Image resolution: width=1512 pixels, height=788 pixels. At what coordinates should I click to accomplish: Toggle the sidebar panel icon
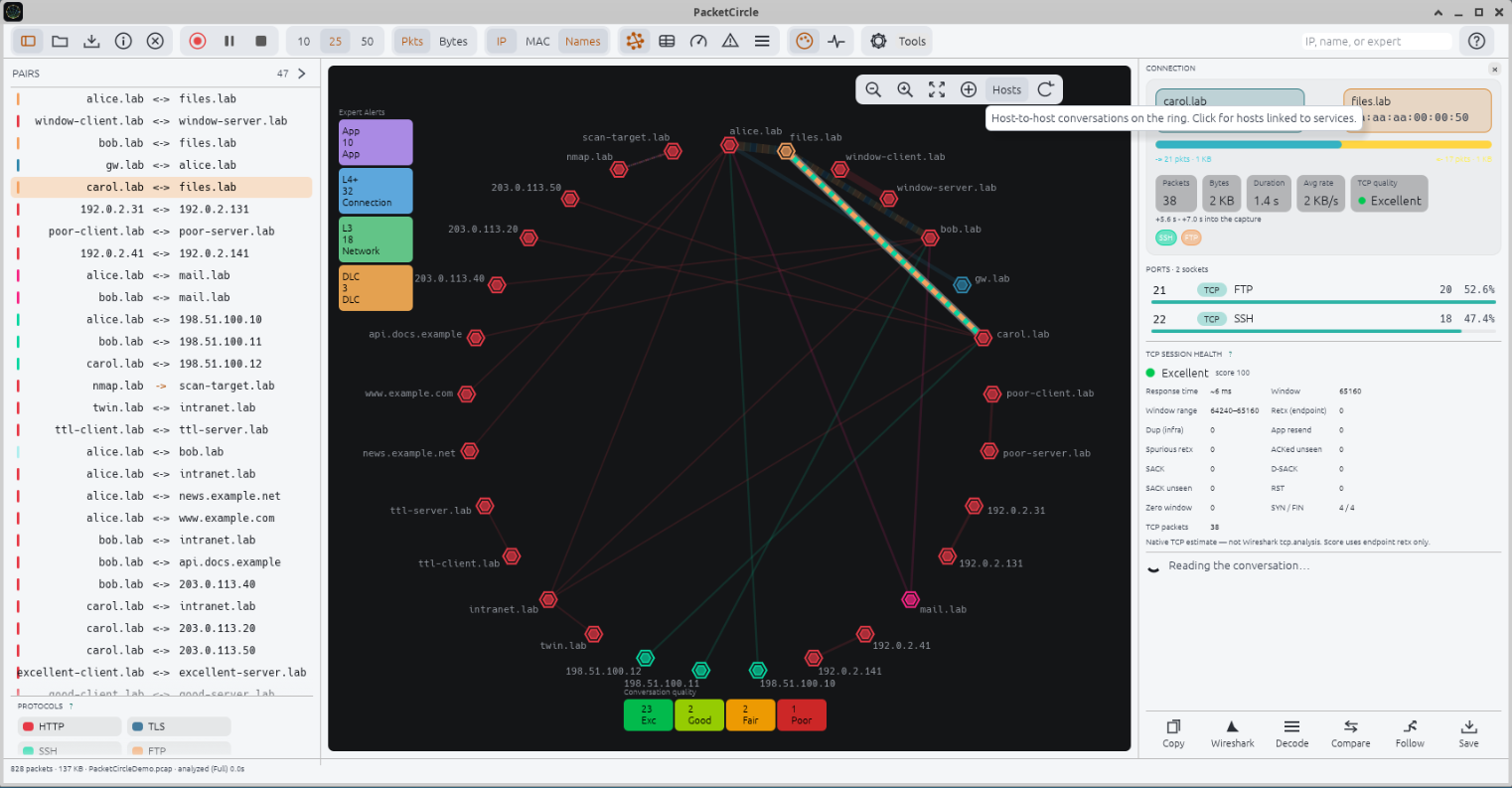(x=28, y=41)
